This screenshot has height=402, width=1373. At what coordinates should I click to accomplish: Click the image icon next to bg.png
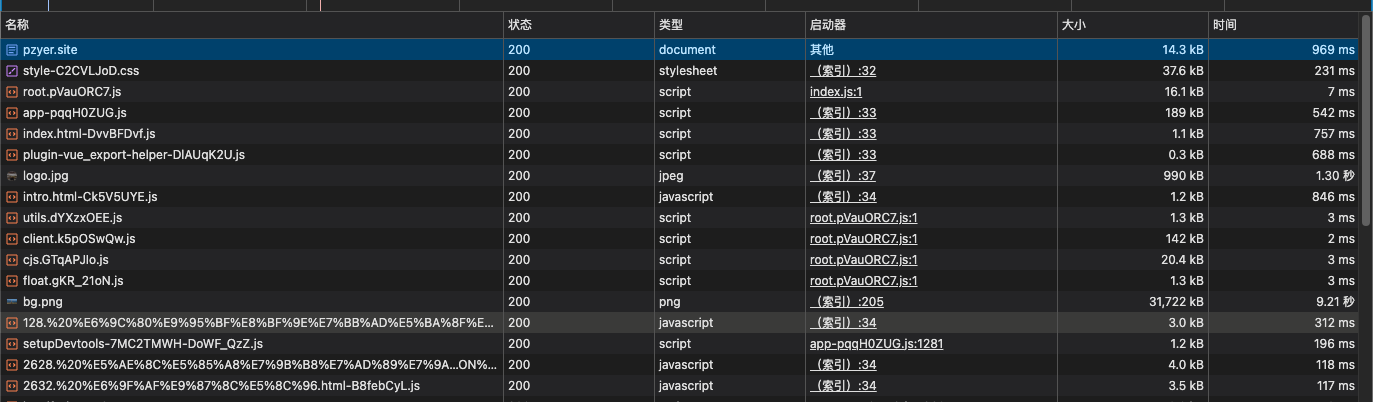(x=11, y=302)
